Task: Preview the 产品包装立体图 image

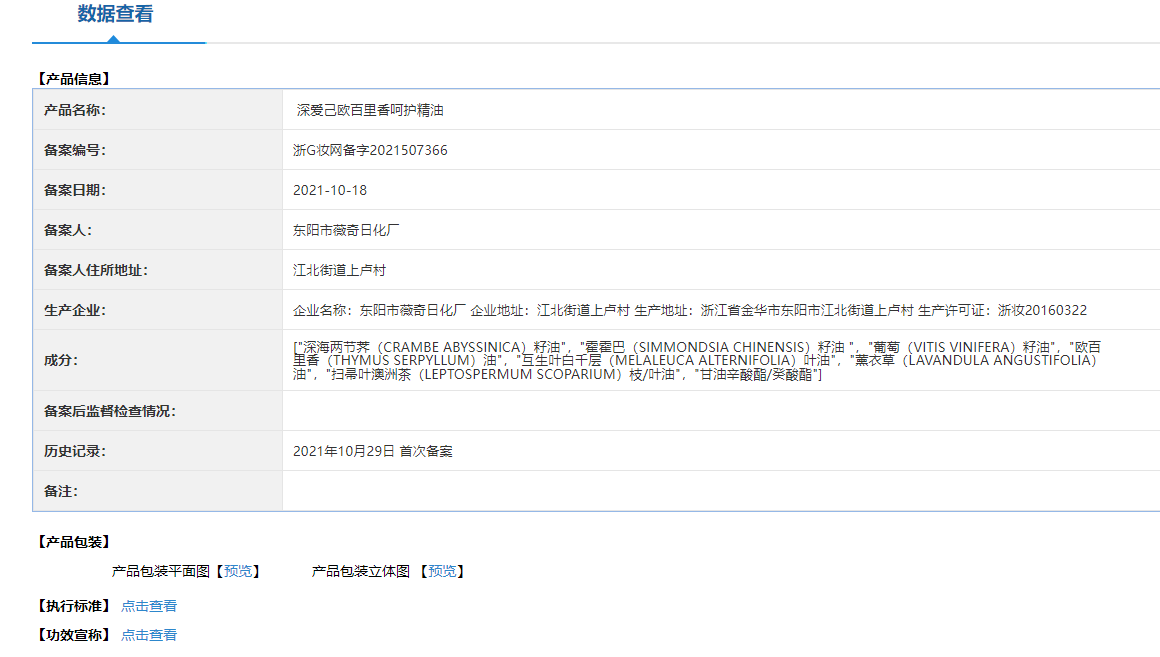Action: (442, 571)
